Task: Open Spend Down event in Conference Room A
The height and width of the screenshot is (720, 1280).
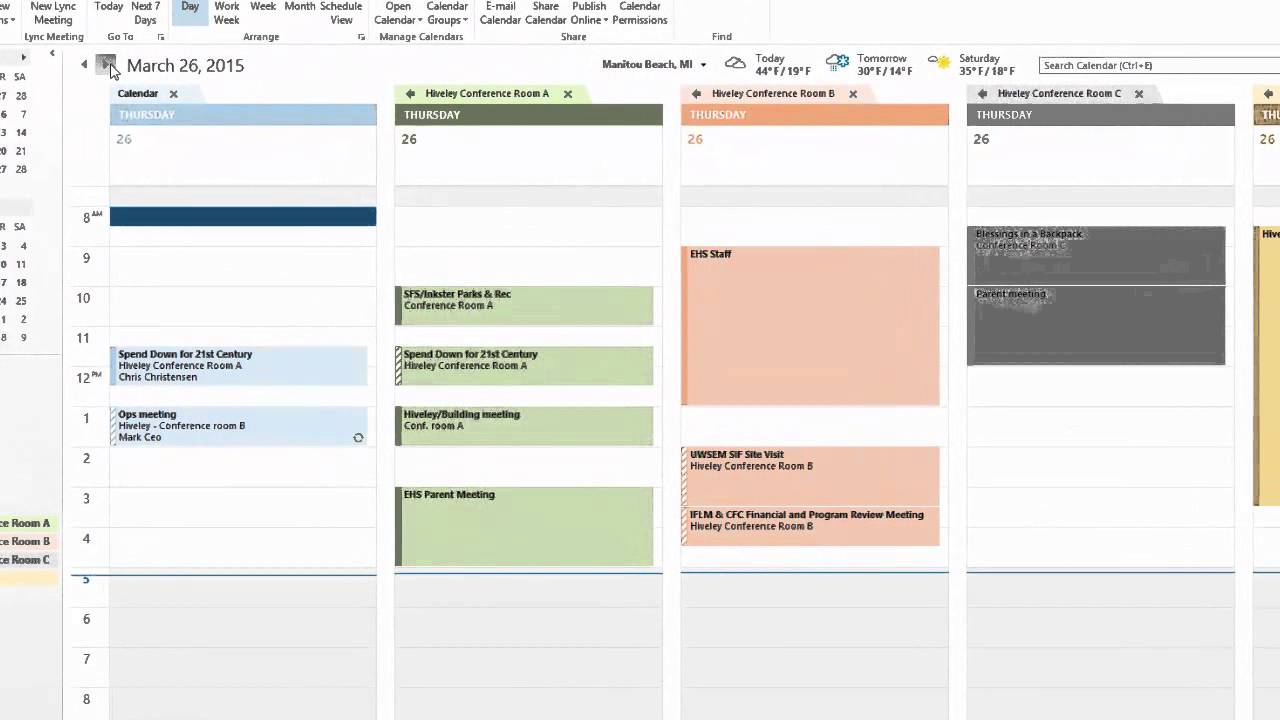Action: 524,366
